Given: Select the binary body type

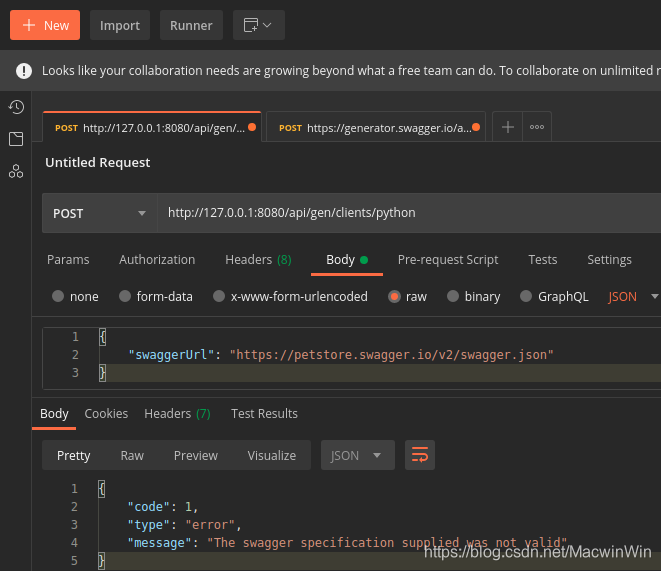Looking at the screenshot, I should tap(453, 296).
